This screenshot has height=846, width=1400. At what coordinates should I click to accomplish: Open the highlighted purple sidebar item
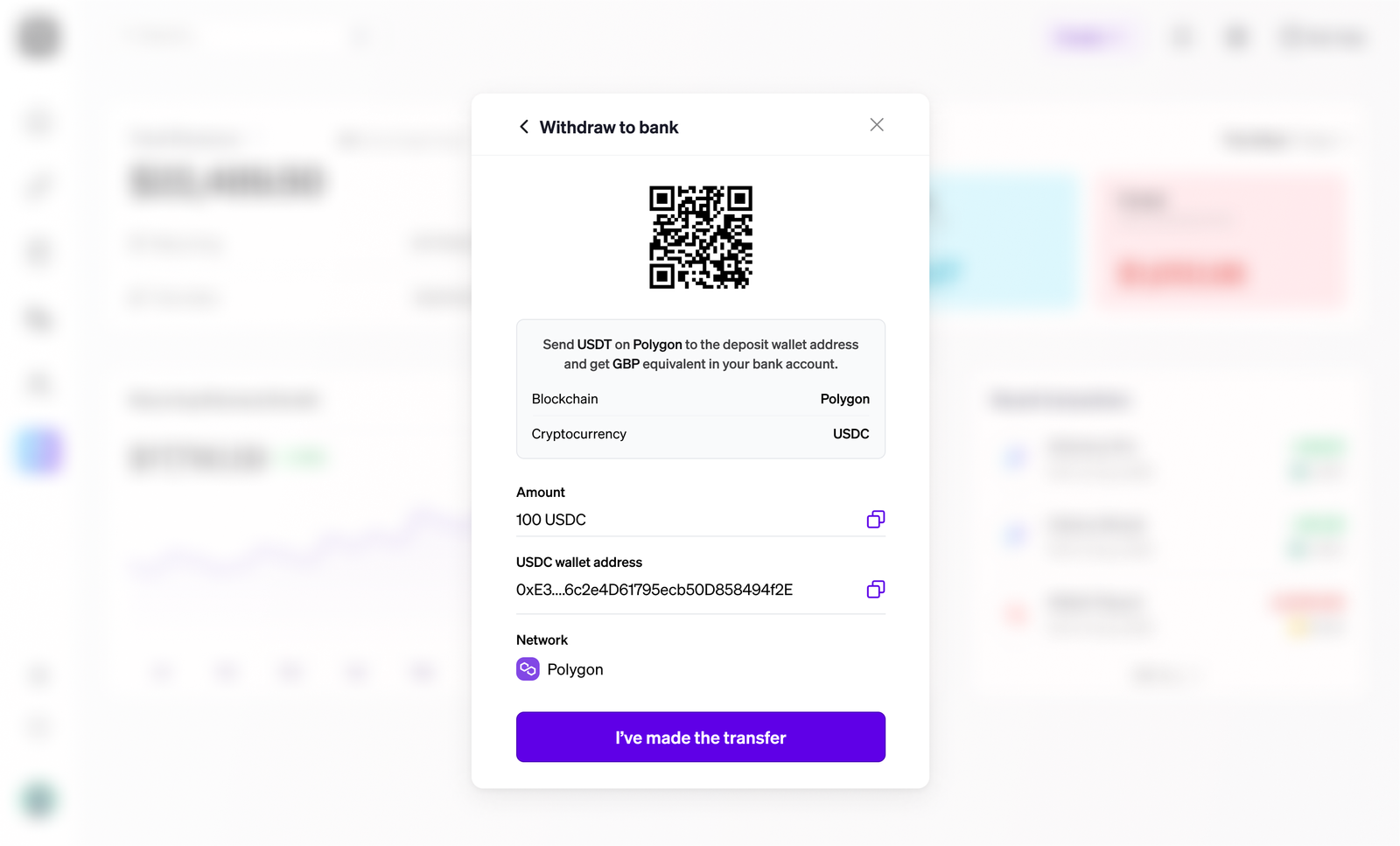pyautogui.click(x=40, y=451)
